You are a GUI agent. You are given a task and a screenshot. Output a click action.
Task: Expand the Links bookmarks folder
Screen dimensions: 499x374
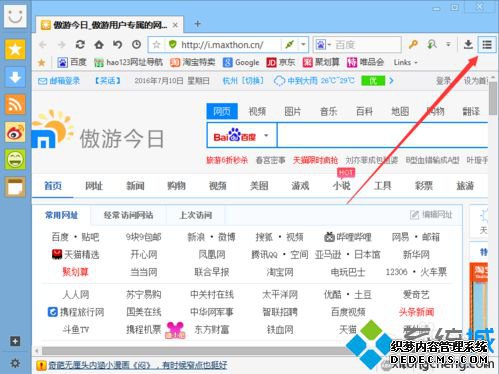click(x=405, y=62)
